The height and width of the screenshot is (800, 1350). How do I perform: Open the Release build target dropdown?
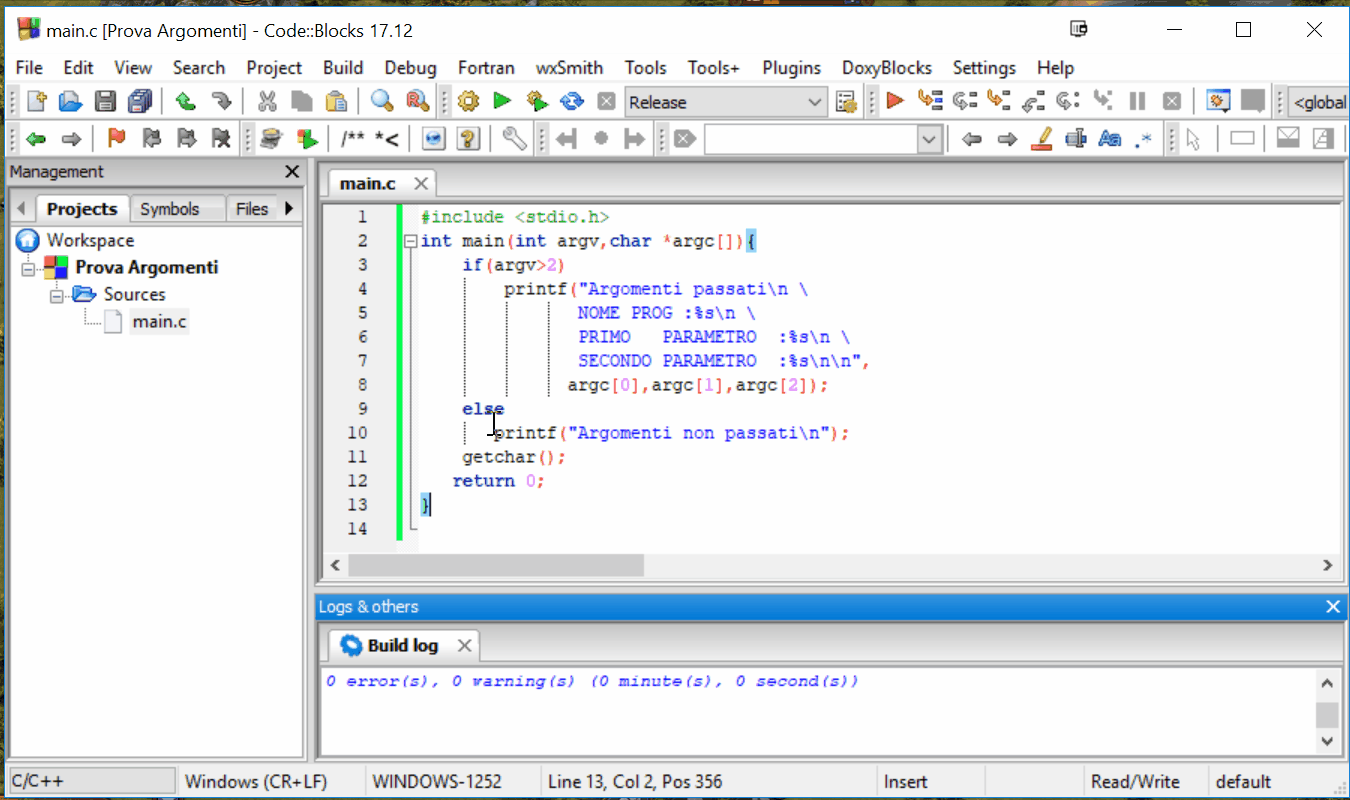tap(726, 102)
